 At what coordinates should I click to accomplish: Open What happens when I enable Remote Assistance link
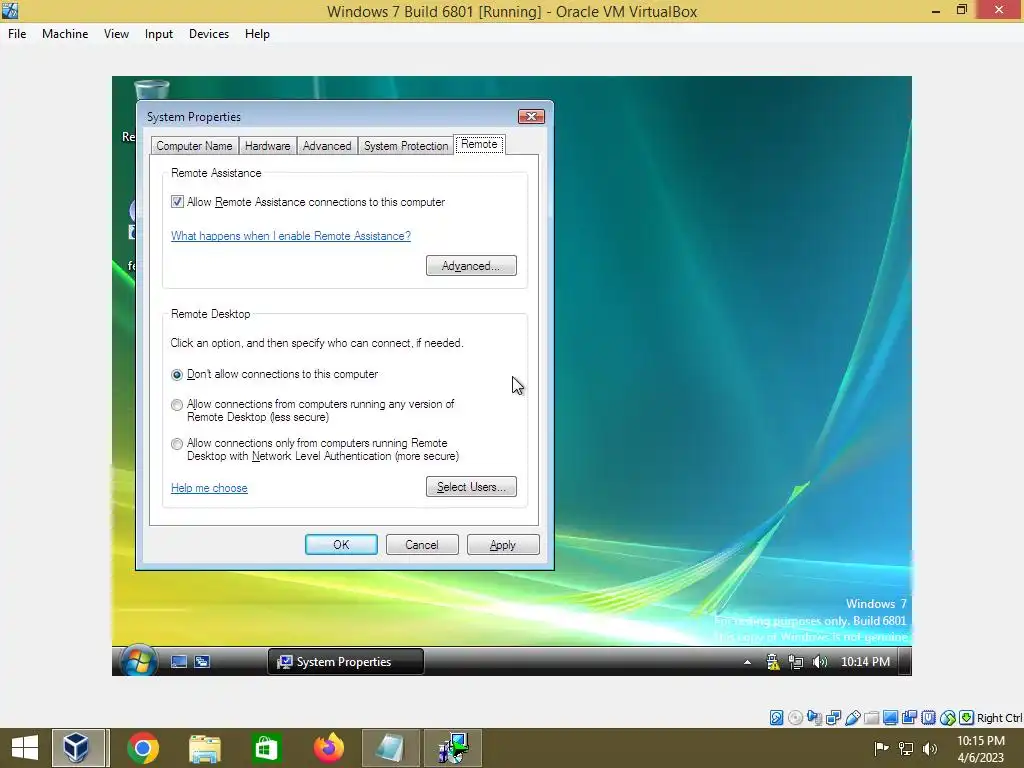291,236
